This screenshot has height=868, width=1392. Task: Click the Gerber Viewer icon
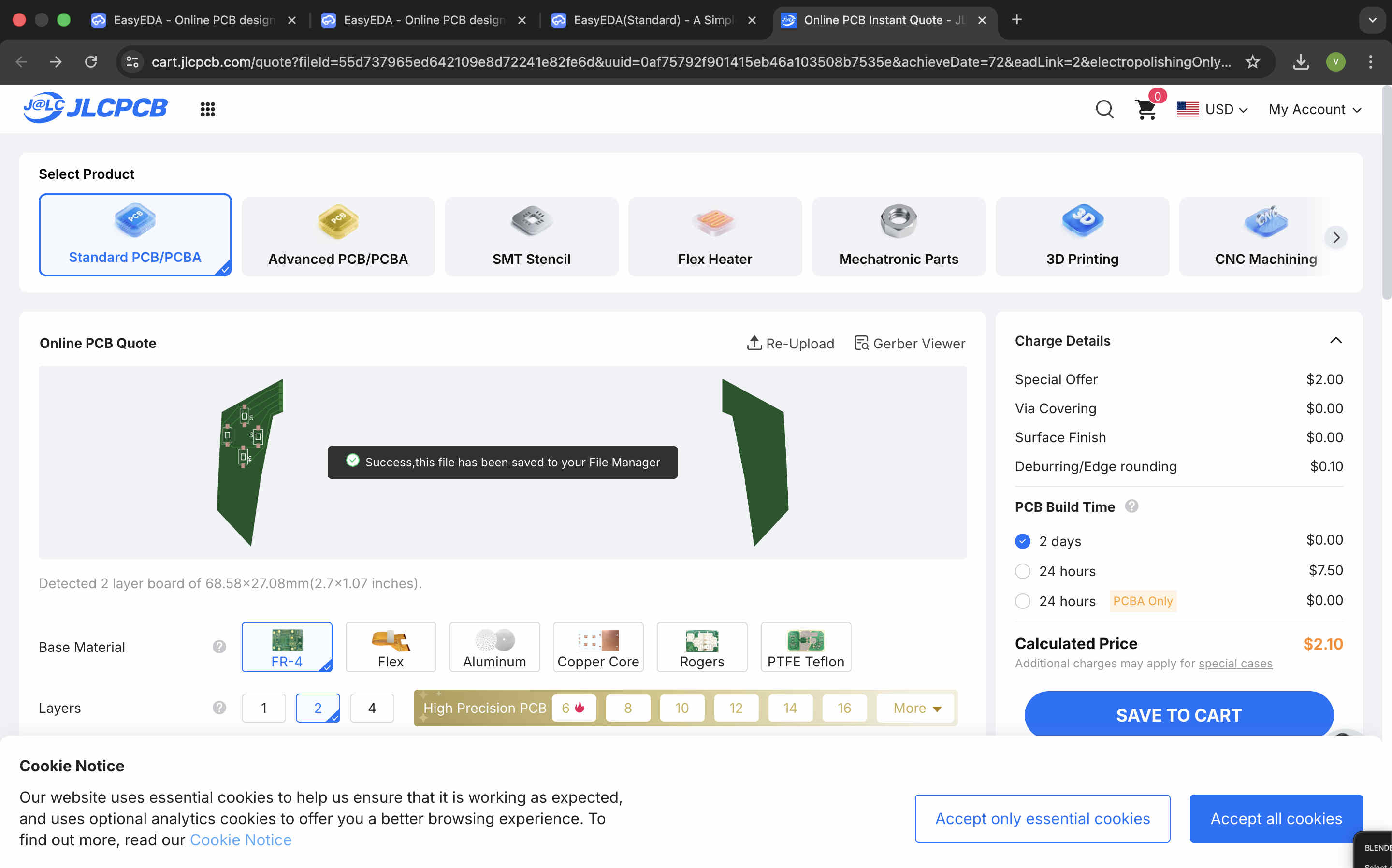tap(861, 343)
